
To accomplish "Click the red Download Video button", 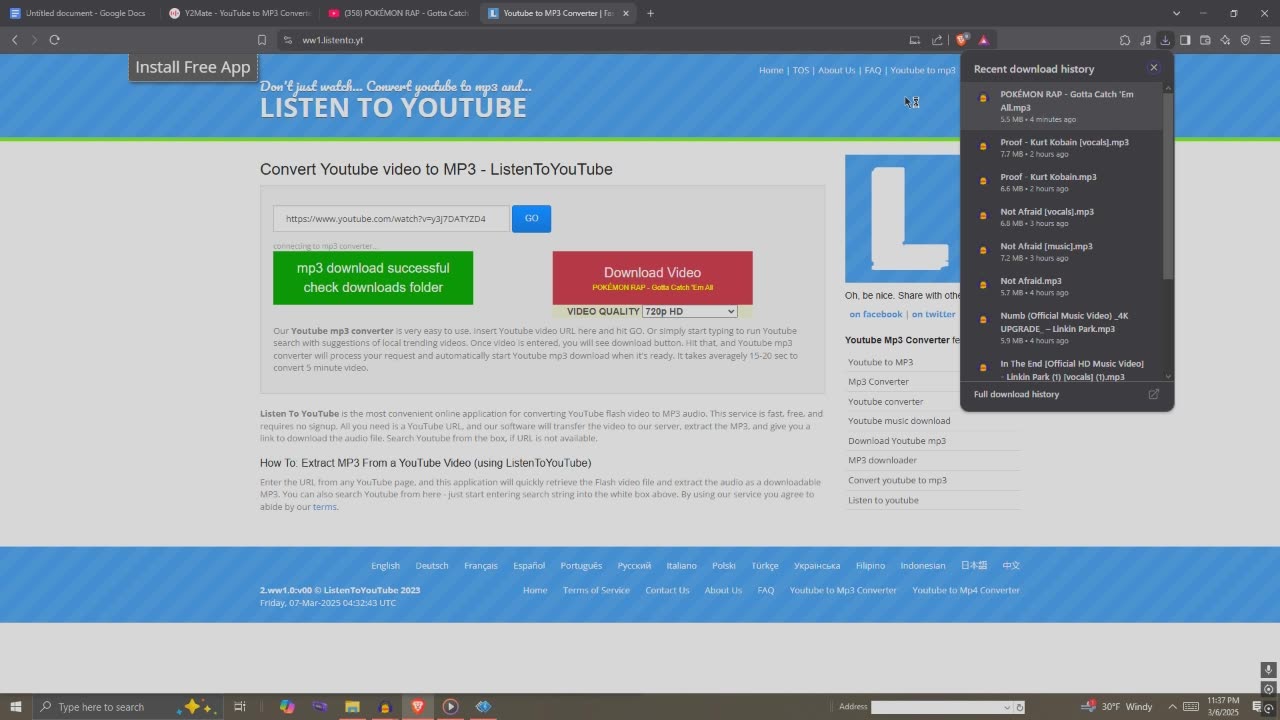I will (x=652, y=278).
